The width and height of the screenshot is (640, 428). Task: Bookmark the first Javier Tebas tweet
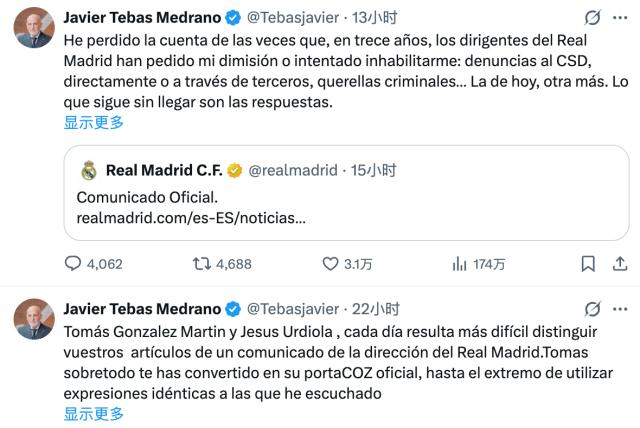click(x=588, y=264)
